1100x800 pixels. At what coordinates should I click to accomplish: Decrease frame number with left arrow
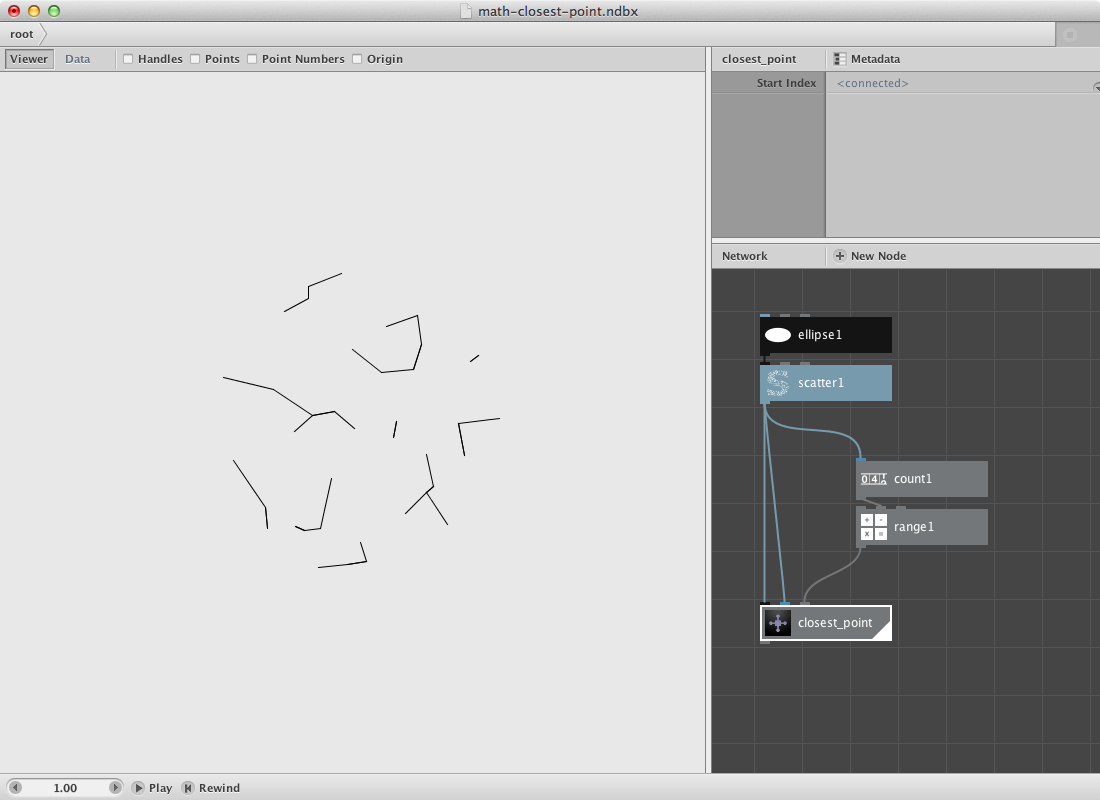[15, 788]
